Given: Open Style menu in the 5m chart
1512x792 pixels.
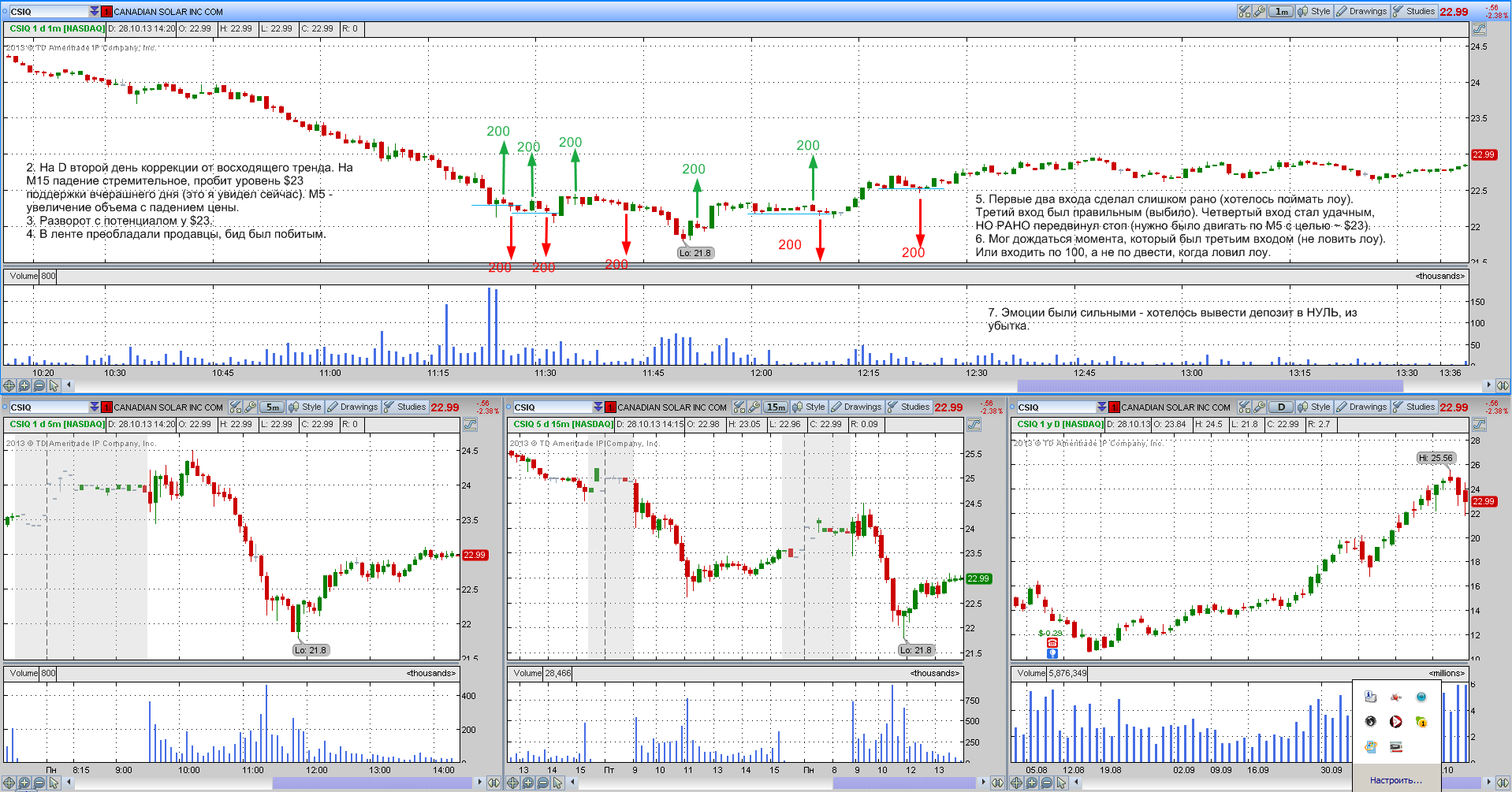Looking at the screenshot, I should (305, 407).
